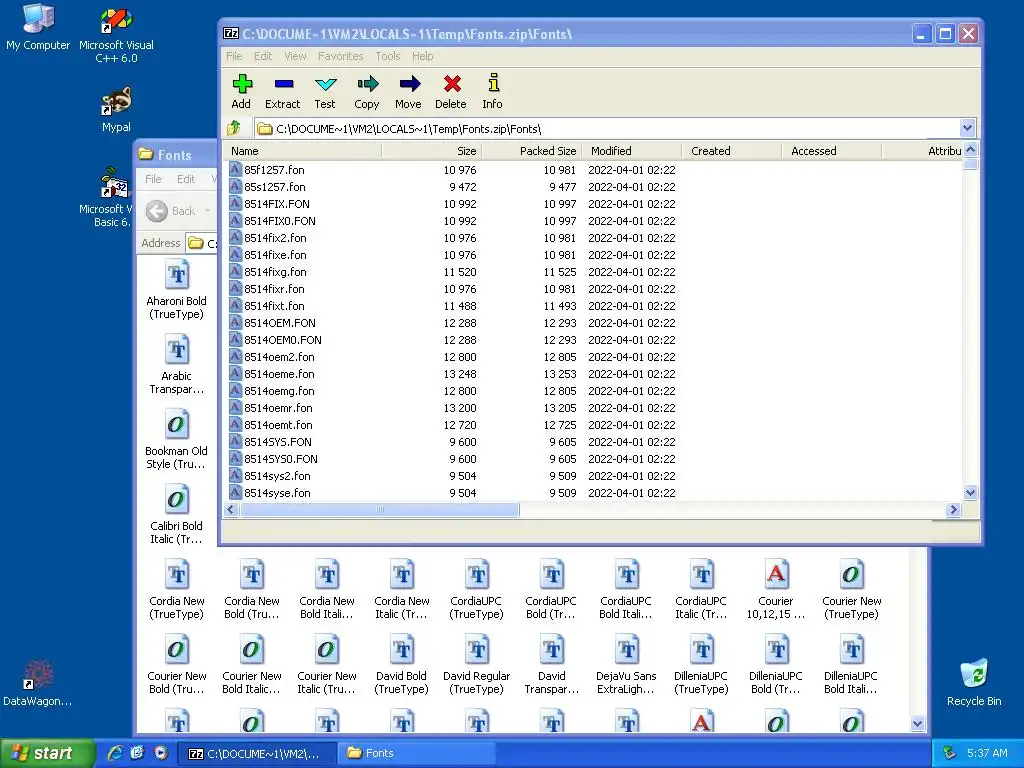Select Bookman Old Style font icon
Screen dimensions: 1024x768
coord(176,440)
